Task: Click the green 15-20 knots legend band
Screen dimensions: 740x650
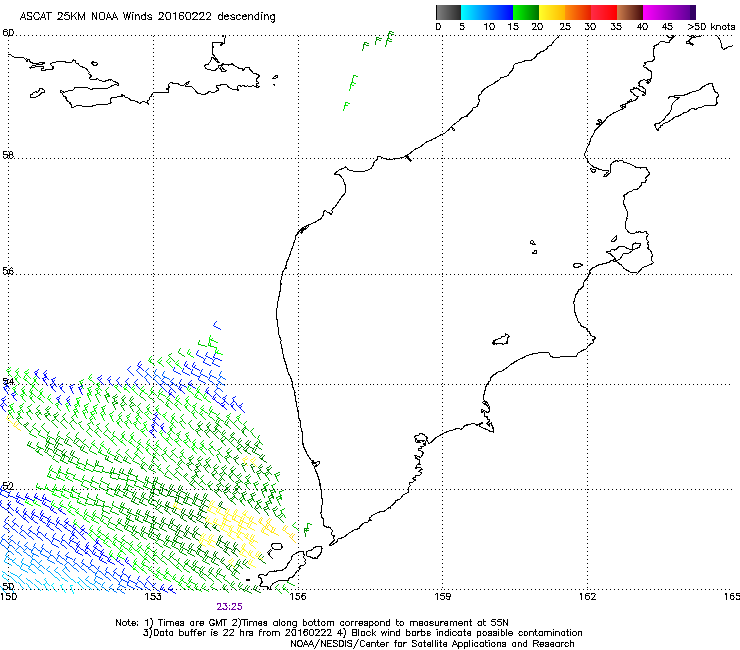Action: [x=526, y=12]
